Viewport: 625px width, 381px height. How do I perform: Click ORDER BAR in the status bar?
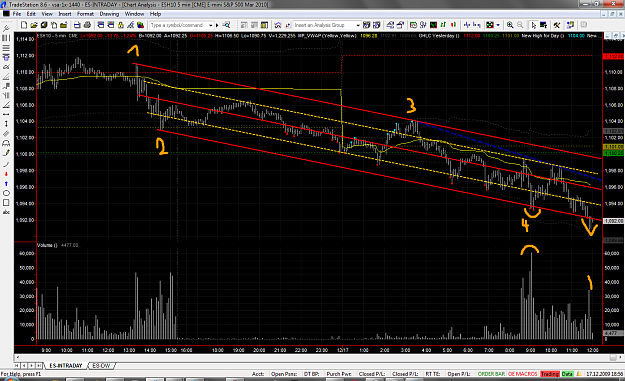491,374
